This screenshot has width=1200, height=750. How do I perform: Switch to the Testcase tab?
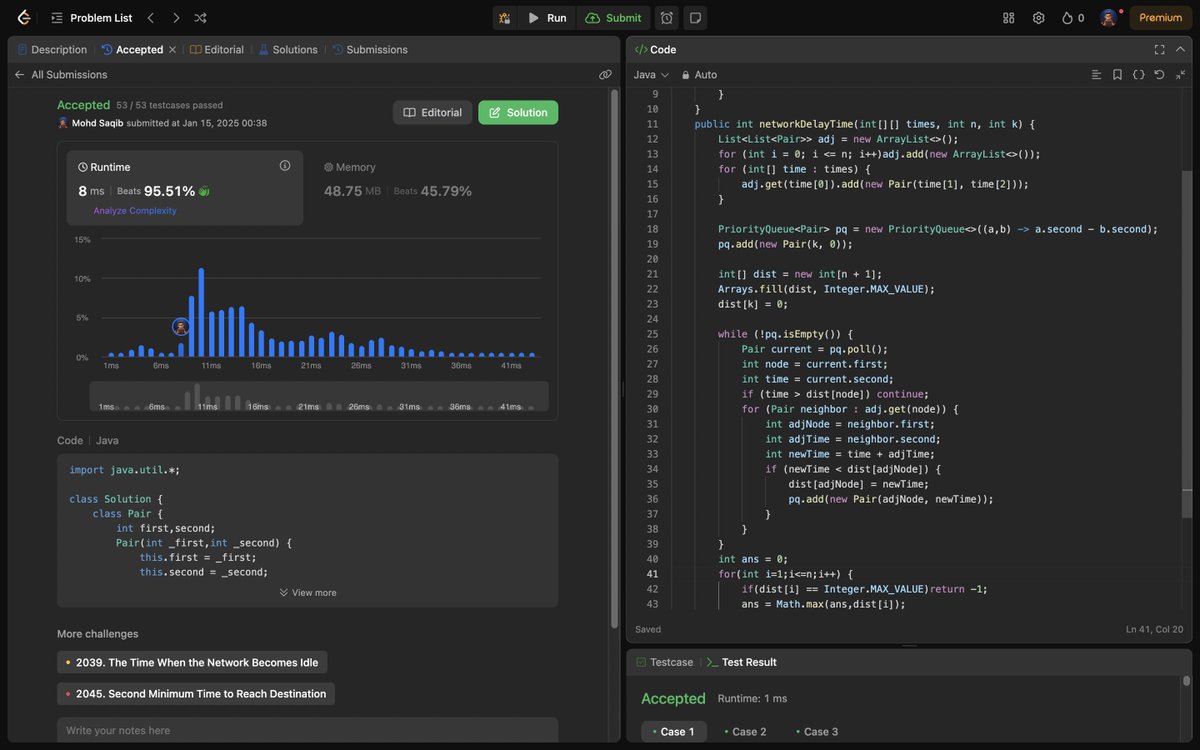[665, 662]
